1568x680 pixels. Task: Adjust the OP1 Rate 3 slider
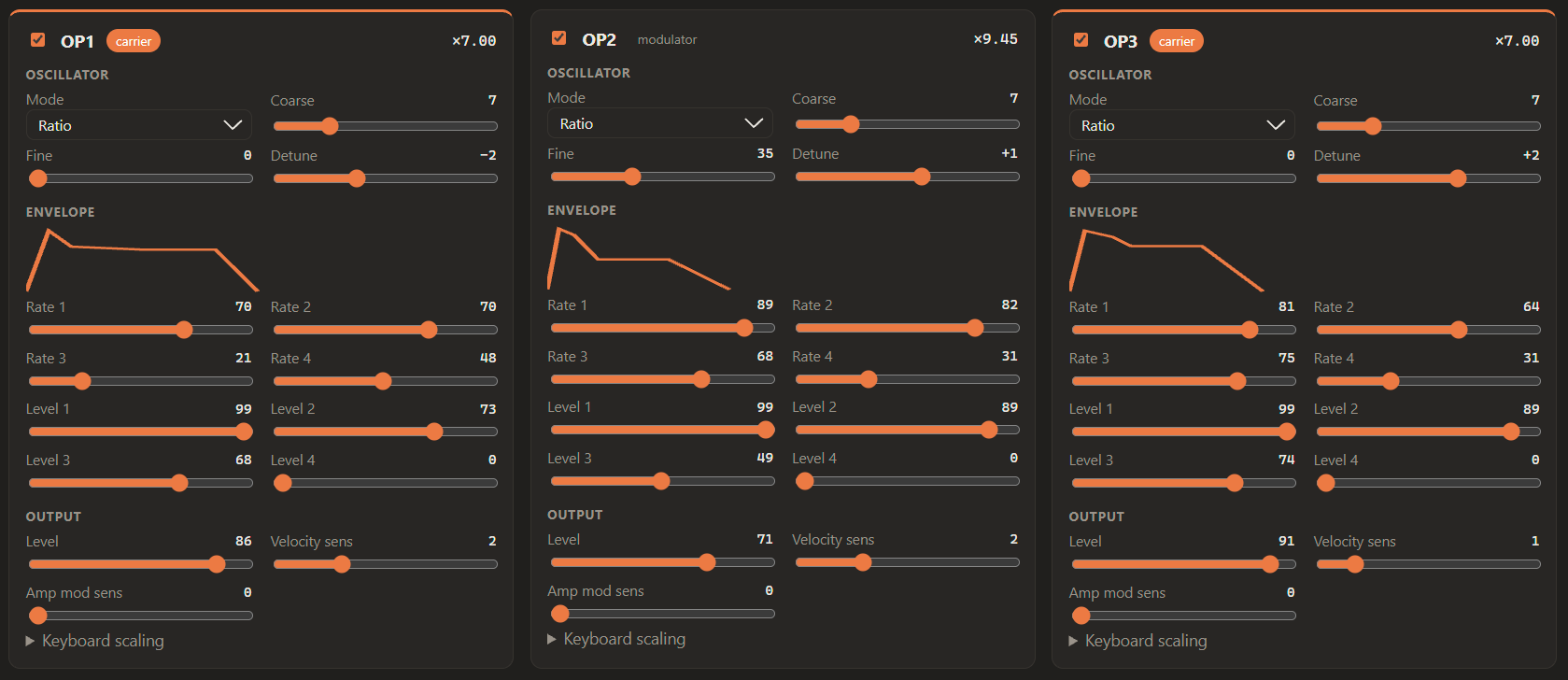tap(140, 380)
